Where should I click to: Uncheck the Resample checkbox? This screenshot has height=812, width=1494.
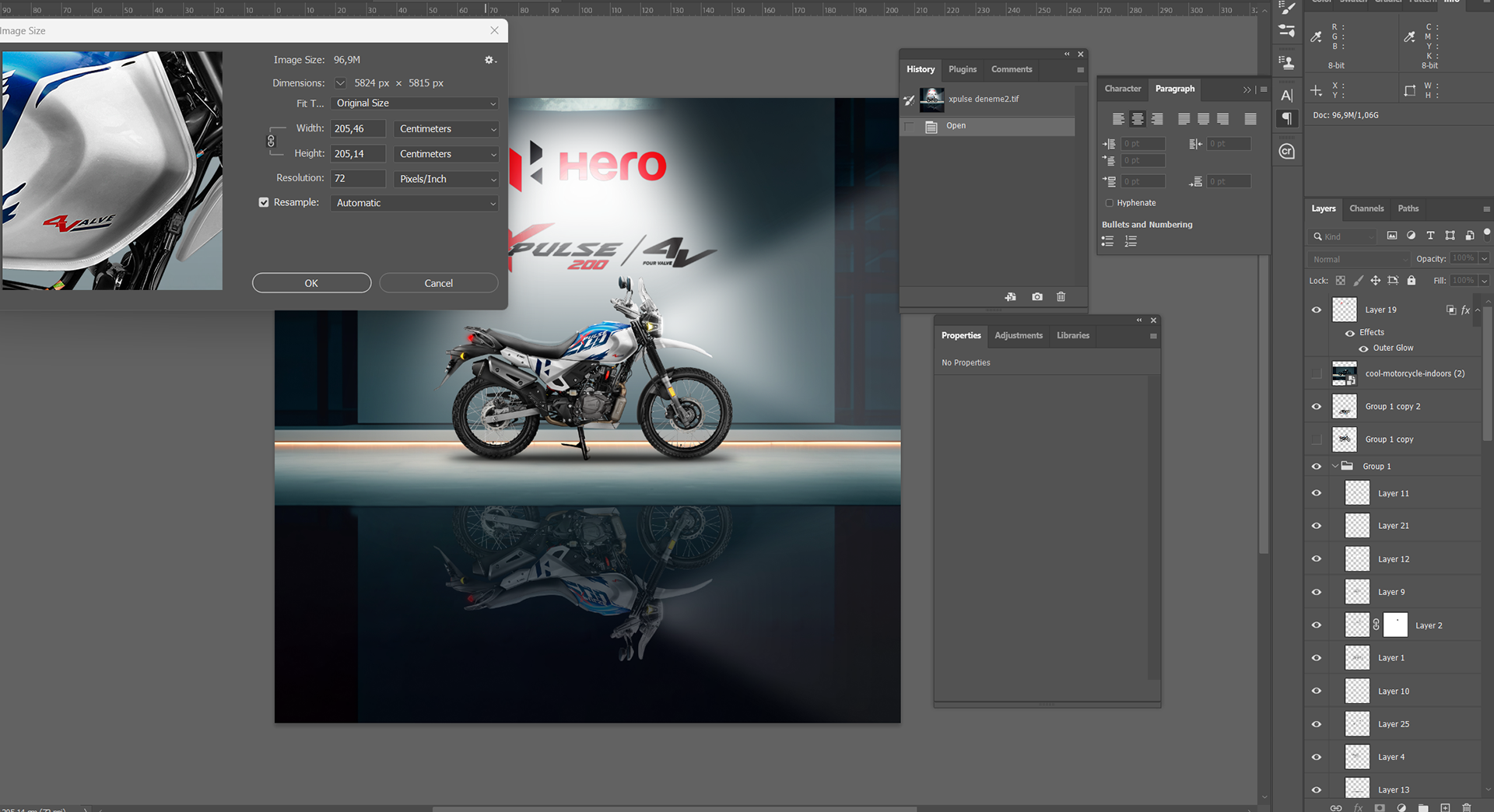click(x=264, y=202)
